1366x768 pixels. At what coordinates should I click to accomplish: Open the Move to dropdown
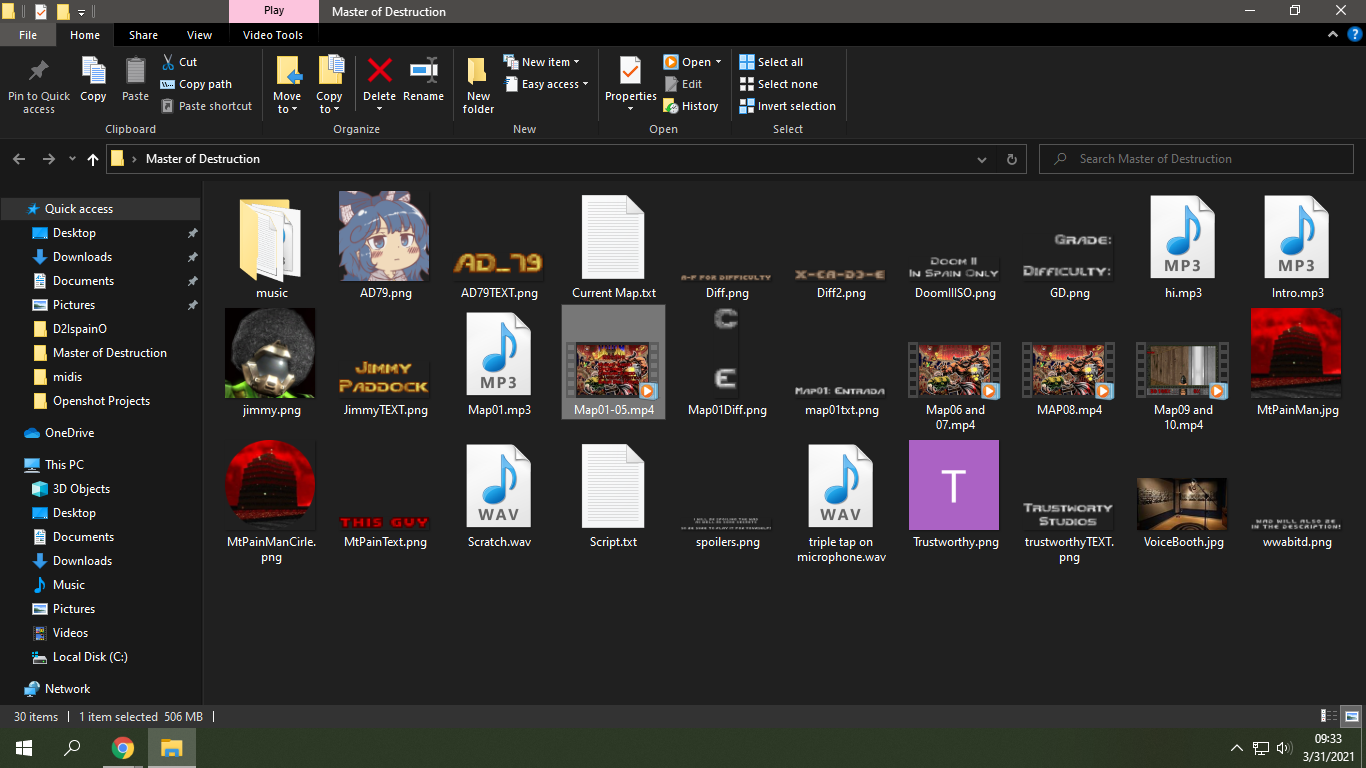pos(287,103)
